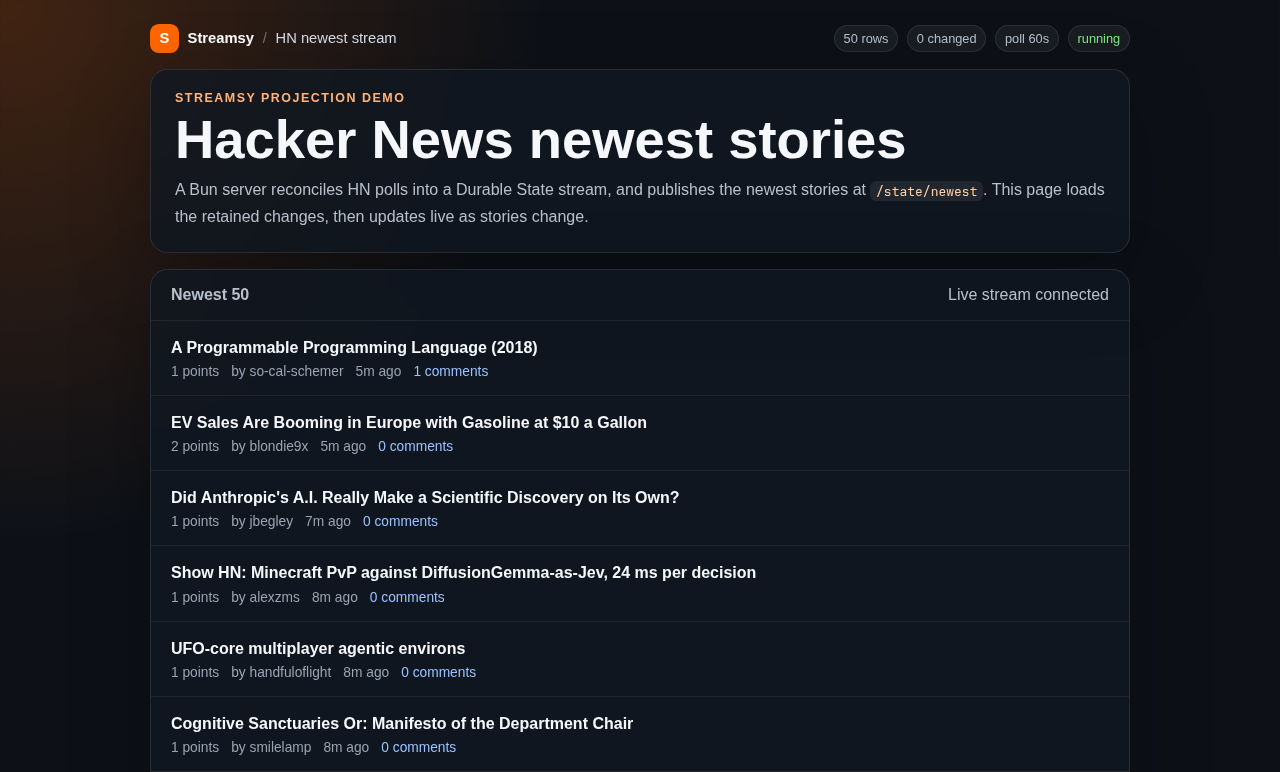Click author blondie9x
Screen dimensions: 1280x772
(x=270, y=446)
